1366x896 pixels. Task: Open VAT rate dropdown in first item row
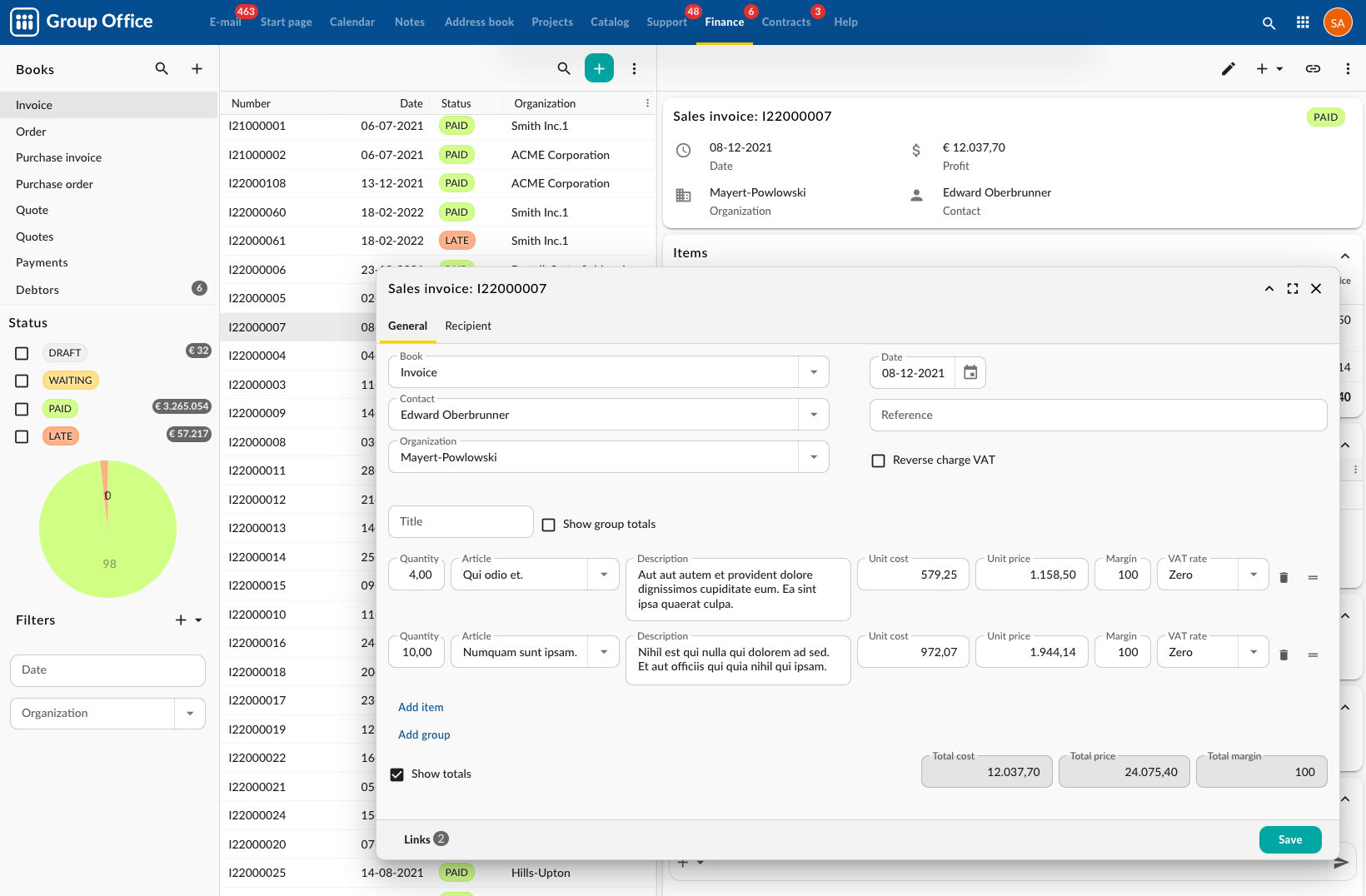1254,575
